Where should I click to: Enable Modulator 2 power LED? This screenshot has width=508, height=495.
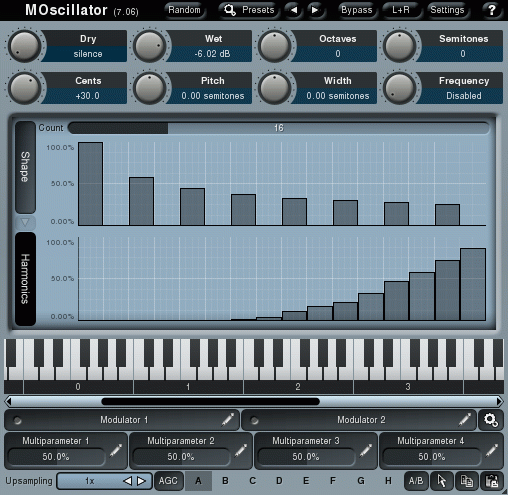click(254, 421)
